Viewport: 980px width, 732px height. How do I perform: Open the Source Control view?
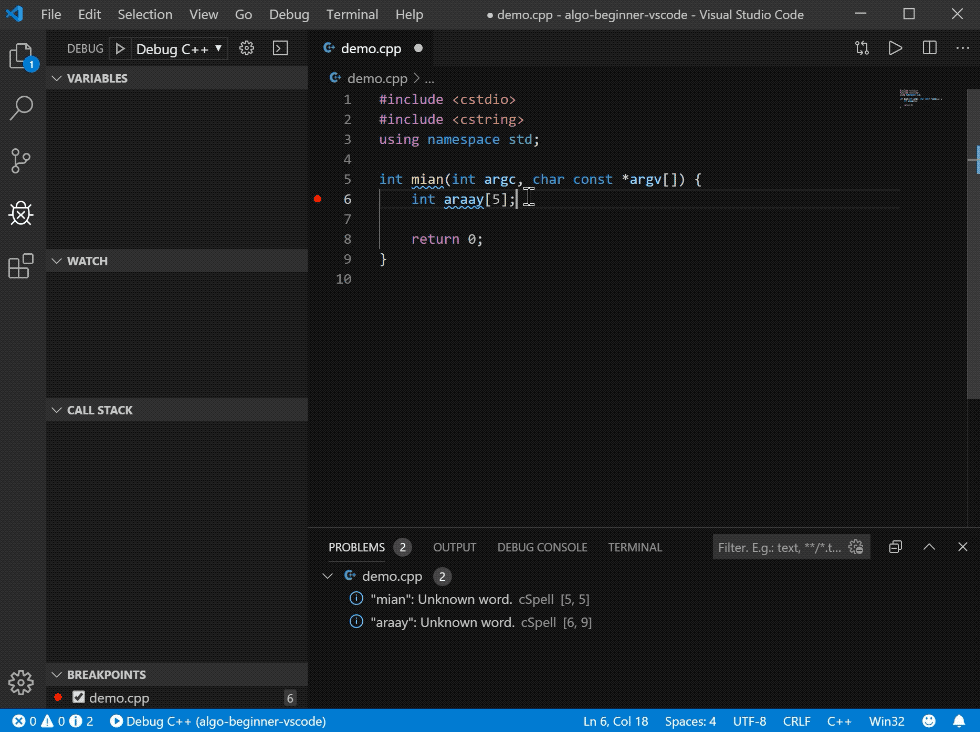tap(21, 160)
